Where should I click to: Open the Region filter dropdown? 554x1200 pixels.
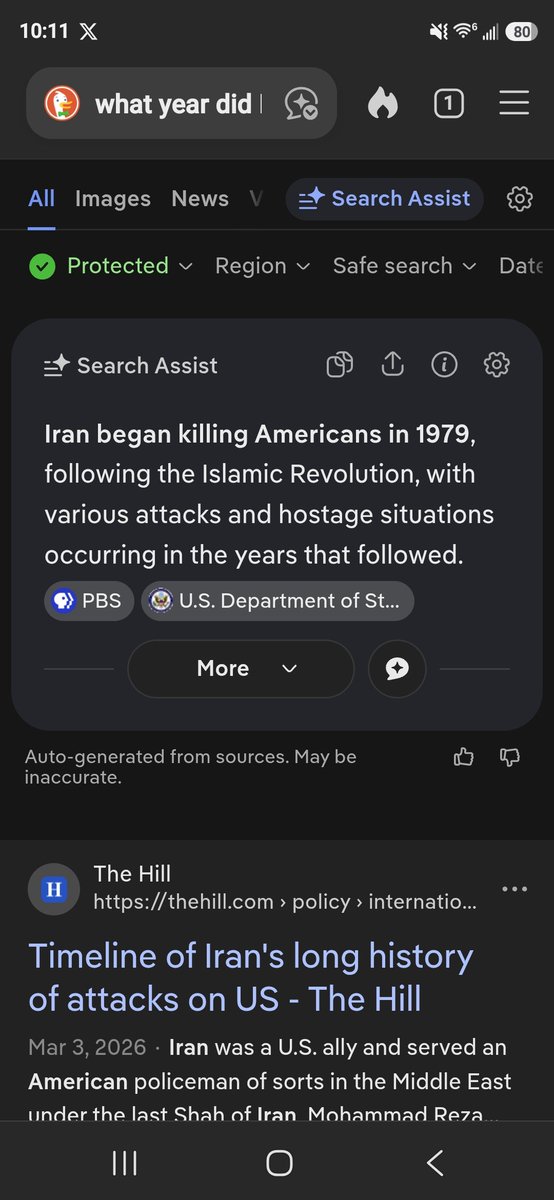point(263,266)
